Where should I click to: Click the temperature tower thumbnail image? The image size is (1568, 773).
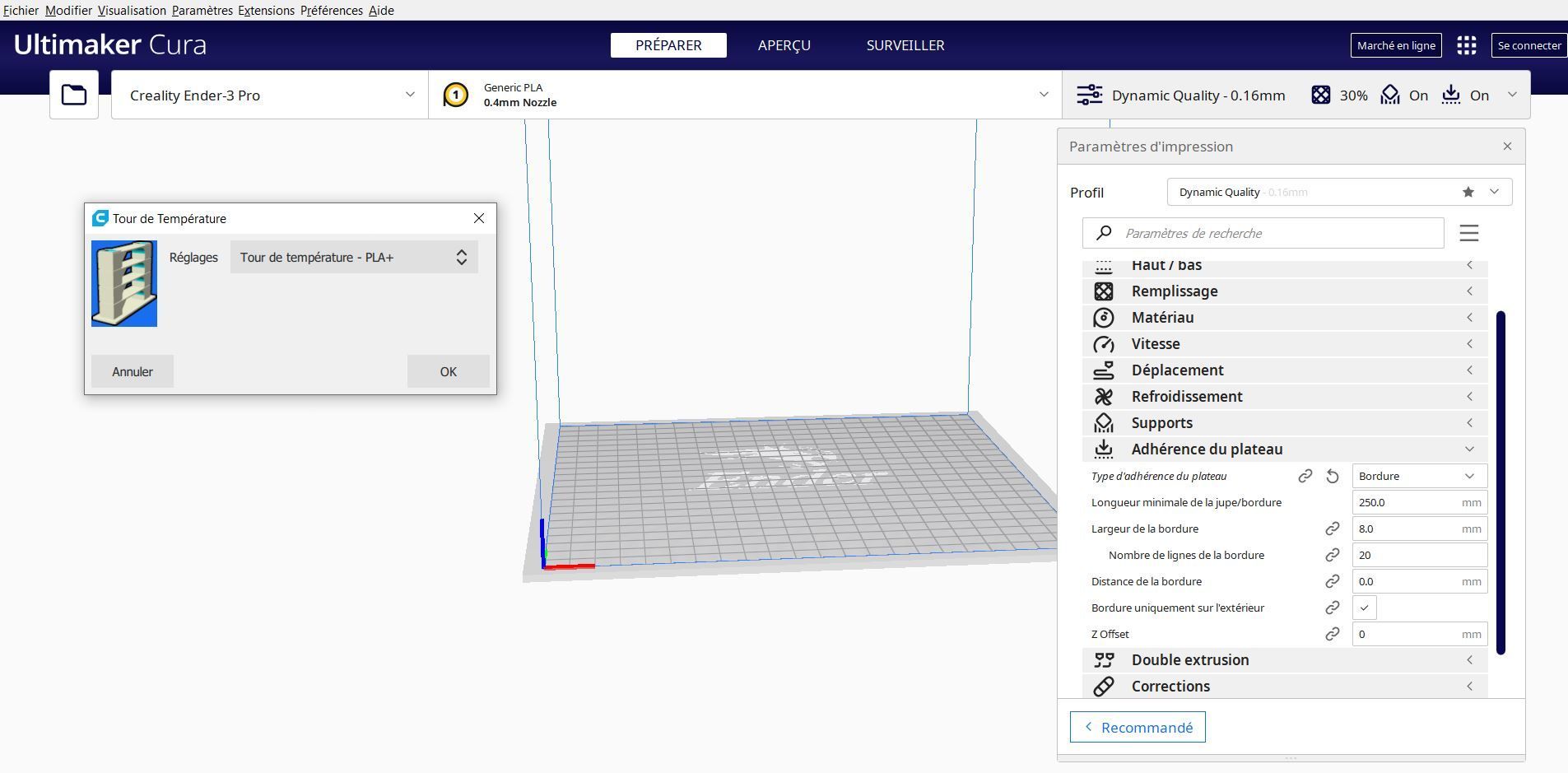[x=124, y=283]
